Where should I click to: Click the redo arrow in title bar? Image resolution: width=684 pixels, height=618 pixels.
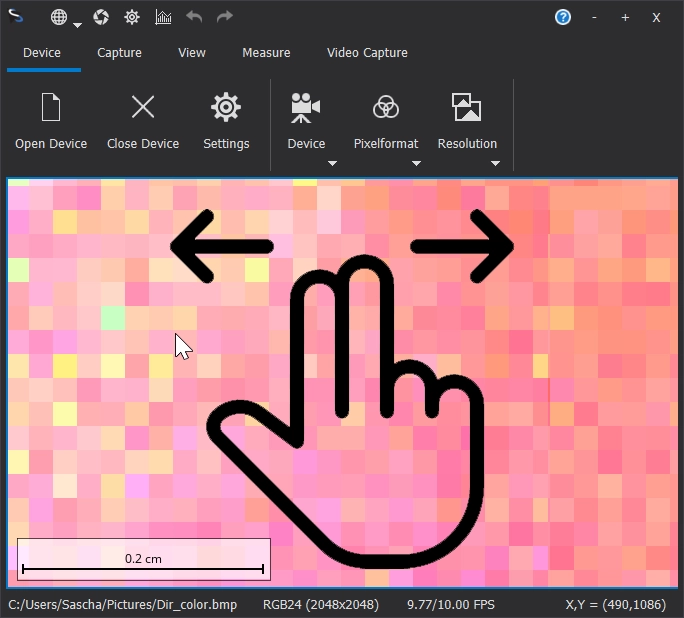[224, 17]
